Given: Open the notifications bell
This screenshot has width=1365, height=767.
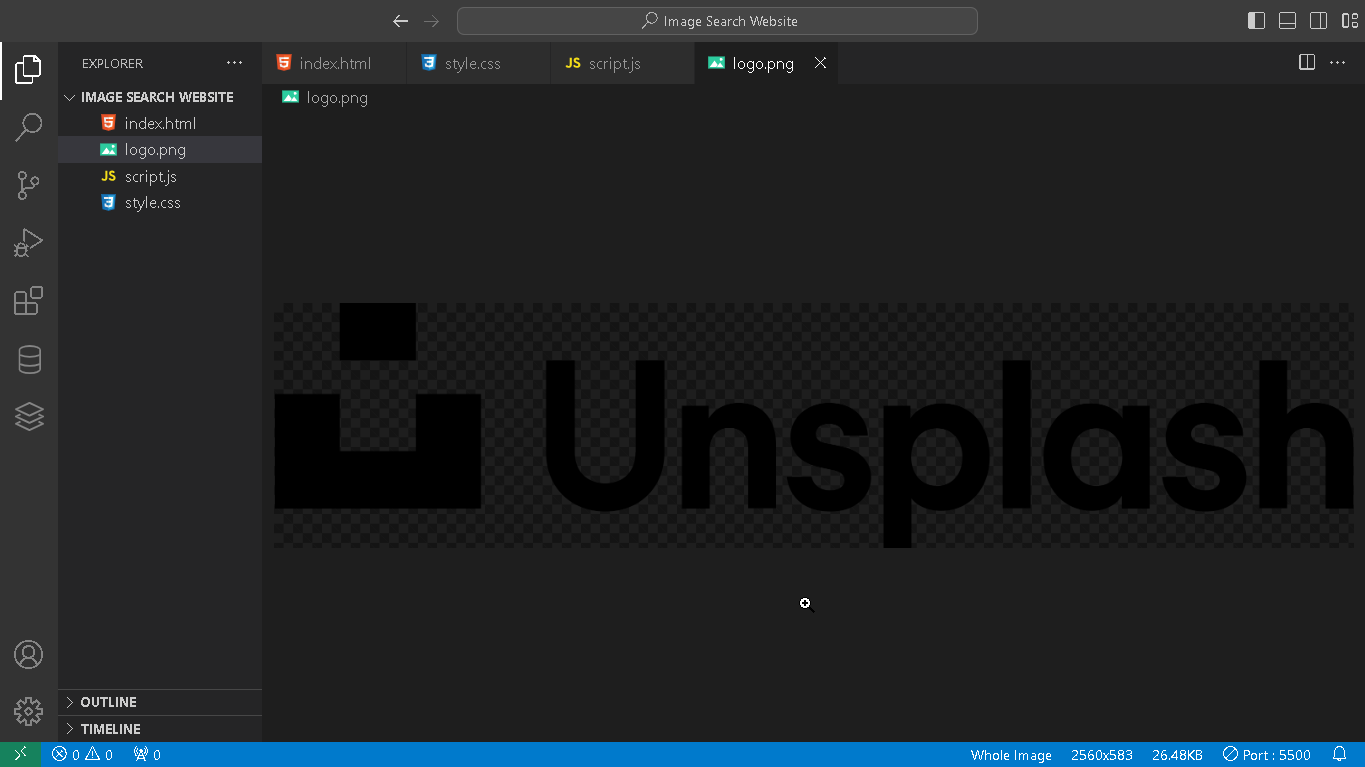Looking at the screenshot, I should 1340,754.
